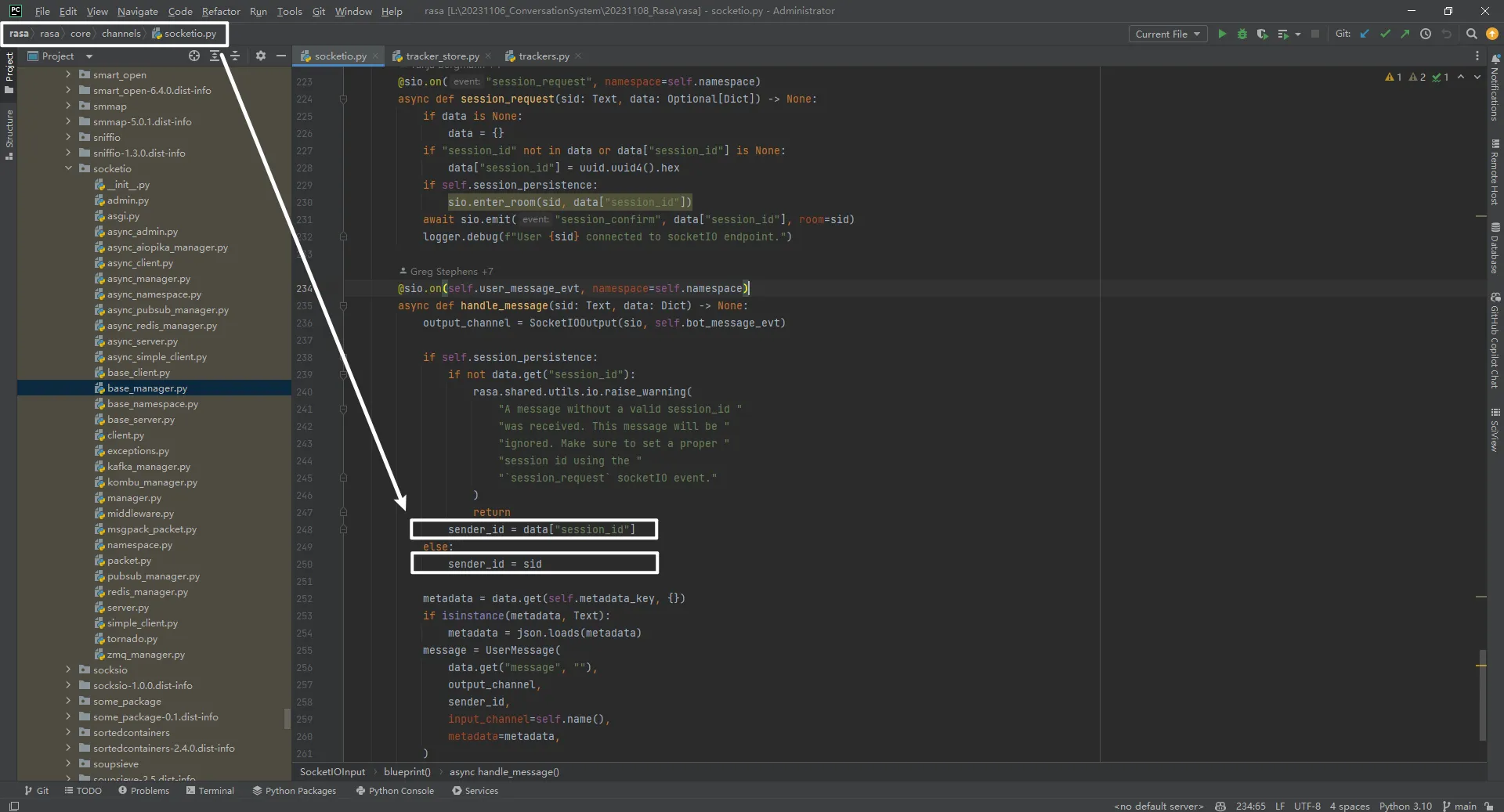Open Search Everywhere magnifier icon
The width and height of the screenshot is (1504, 812).
tap(1471, 34)
